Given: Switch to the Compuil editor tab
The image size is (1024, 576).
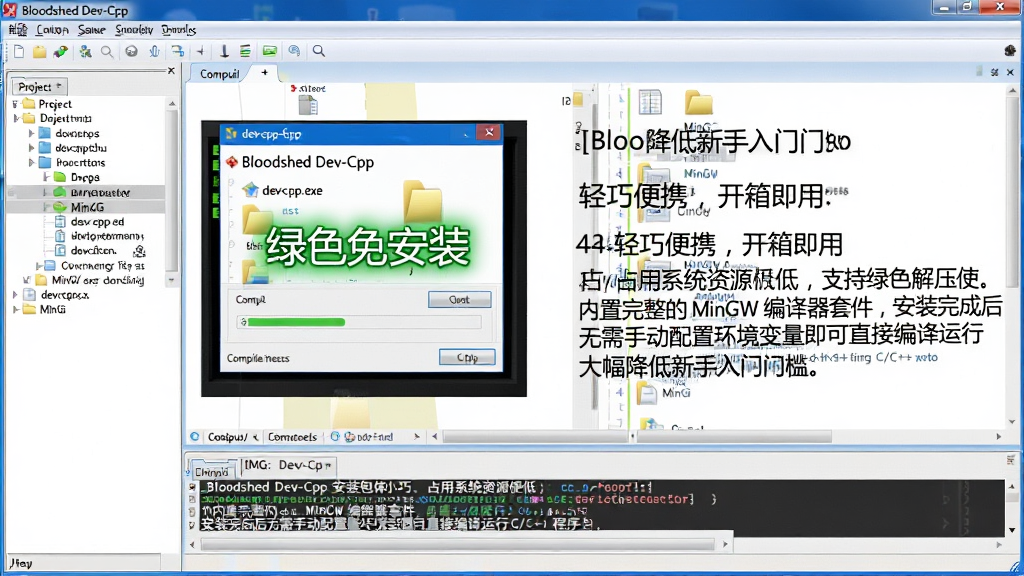Looking at the screenshot, I should (219, 74).
